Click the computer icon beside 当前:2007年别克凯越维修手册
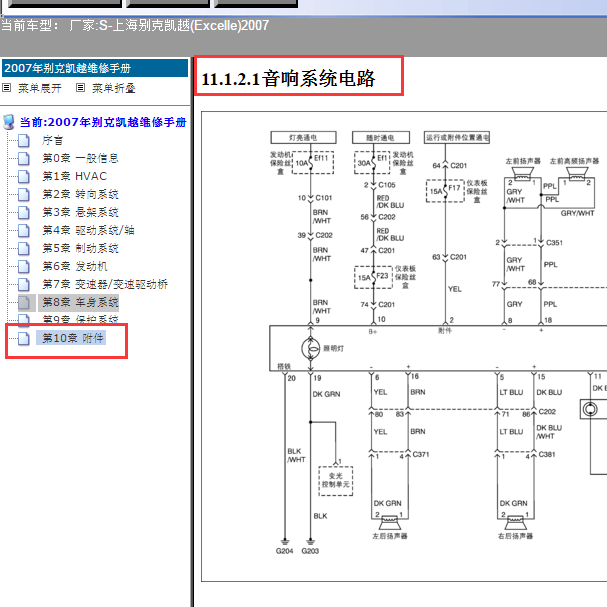607x607 pixels. [9, 122]
